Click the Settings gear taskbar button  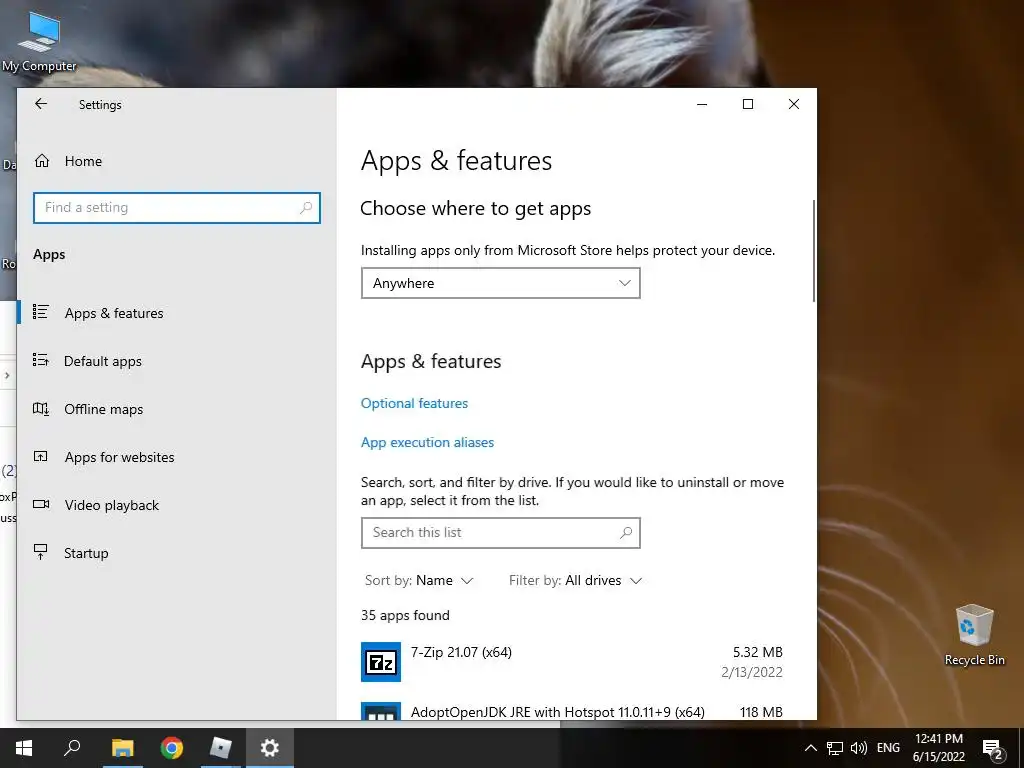270,748
